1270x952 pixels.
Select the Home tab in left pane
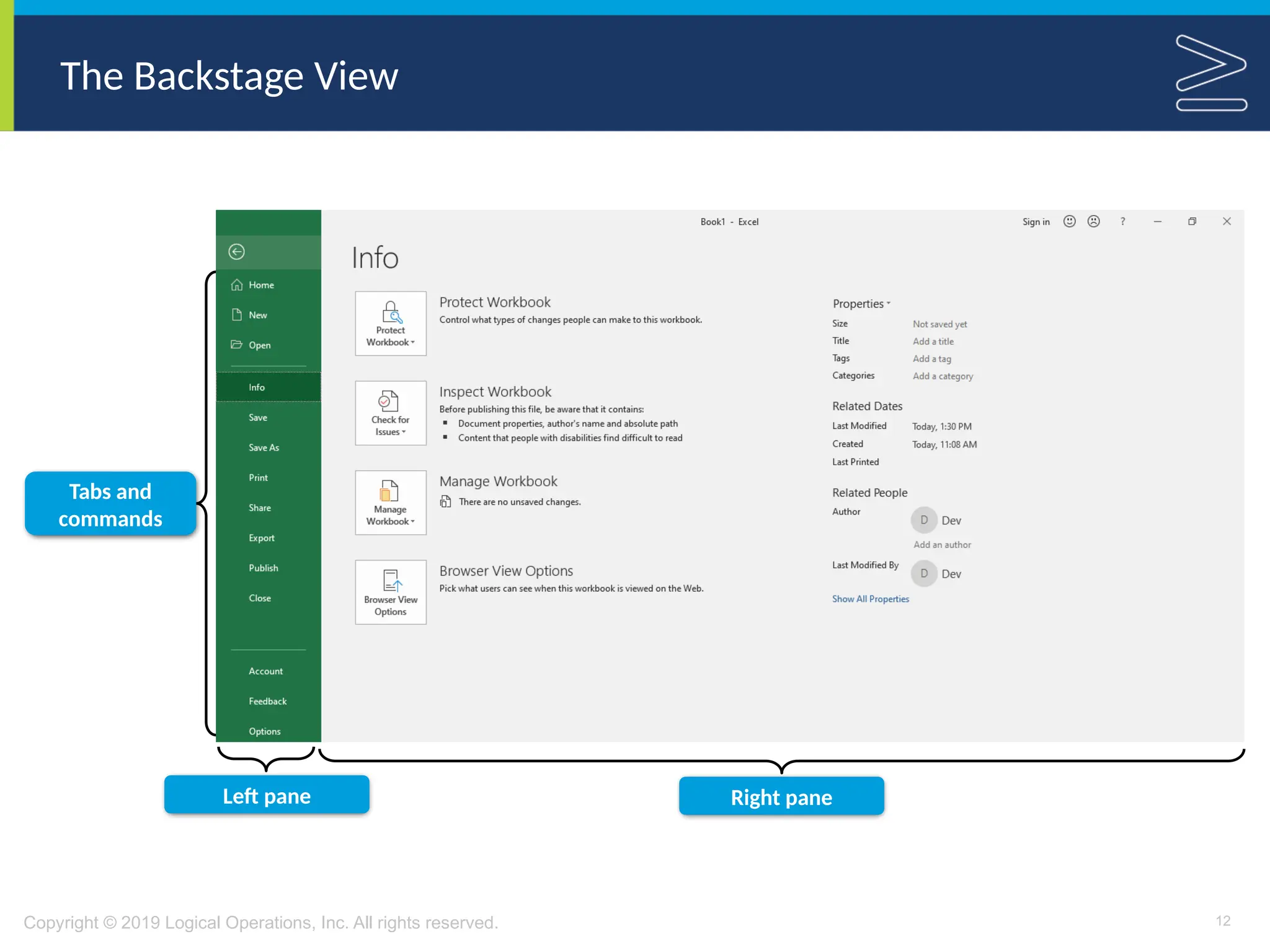pos(269,284)
